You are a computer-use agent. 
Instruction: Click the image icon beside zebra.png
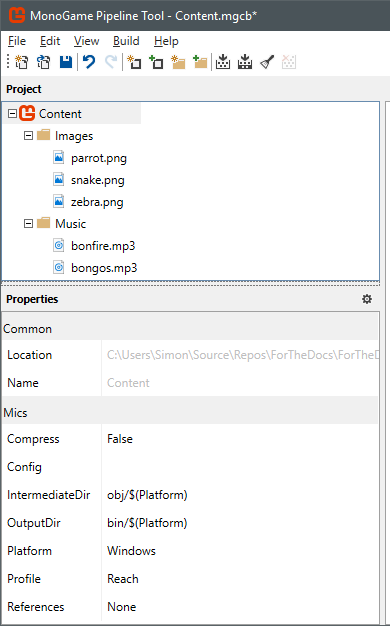tap(59, 202)
